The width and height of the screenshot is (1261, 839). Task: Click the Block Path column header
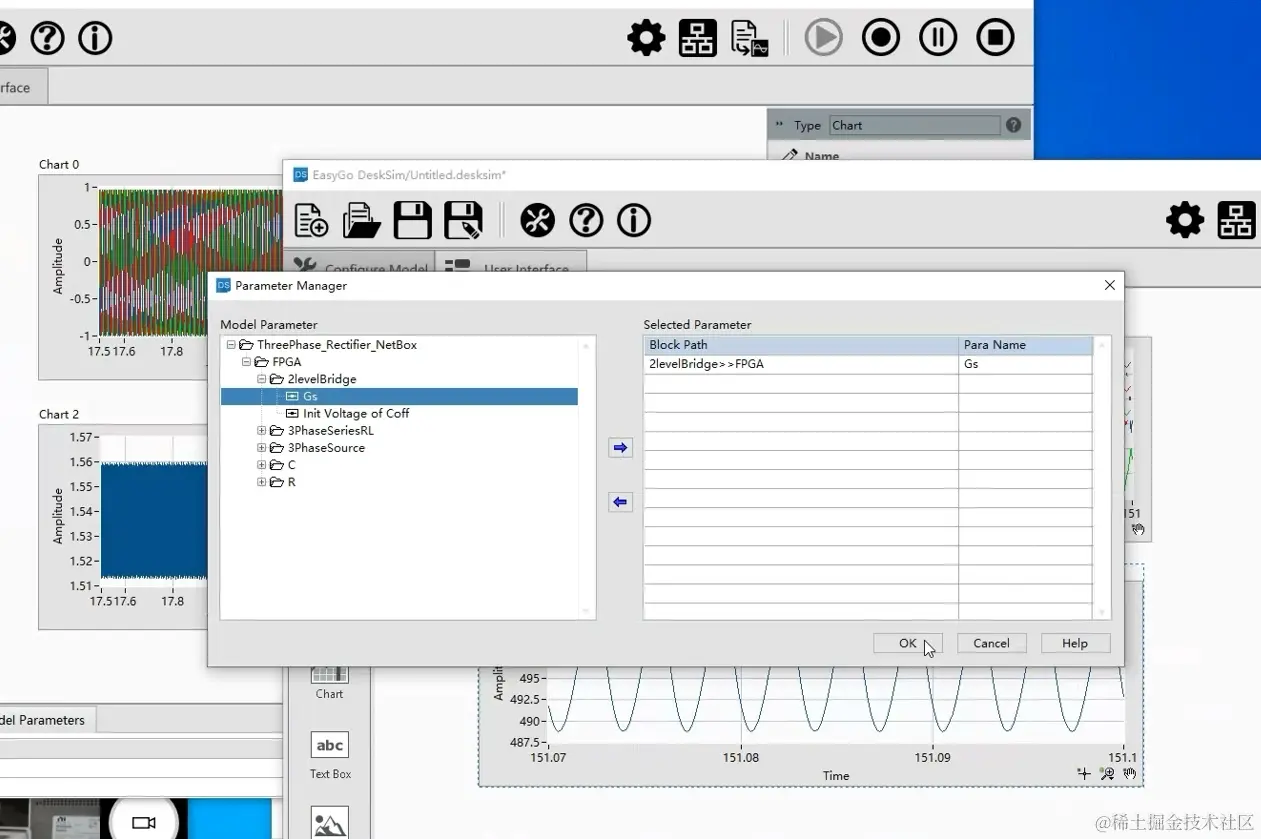(x=800, y=345)
